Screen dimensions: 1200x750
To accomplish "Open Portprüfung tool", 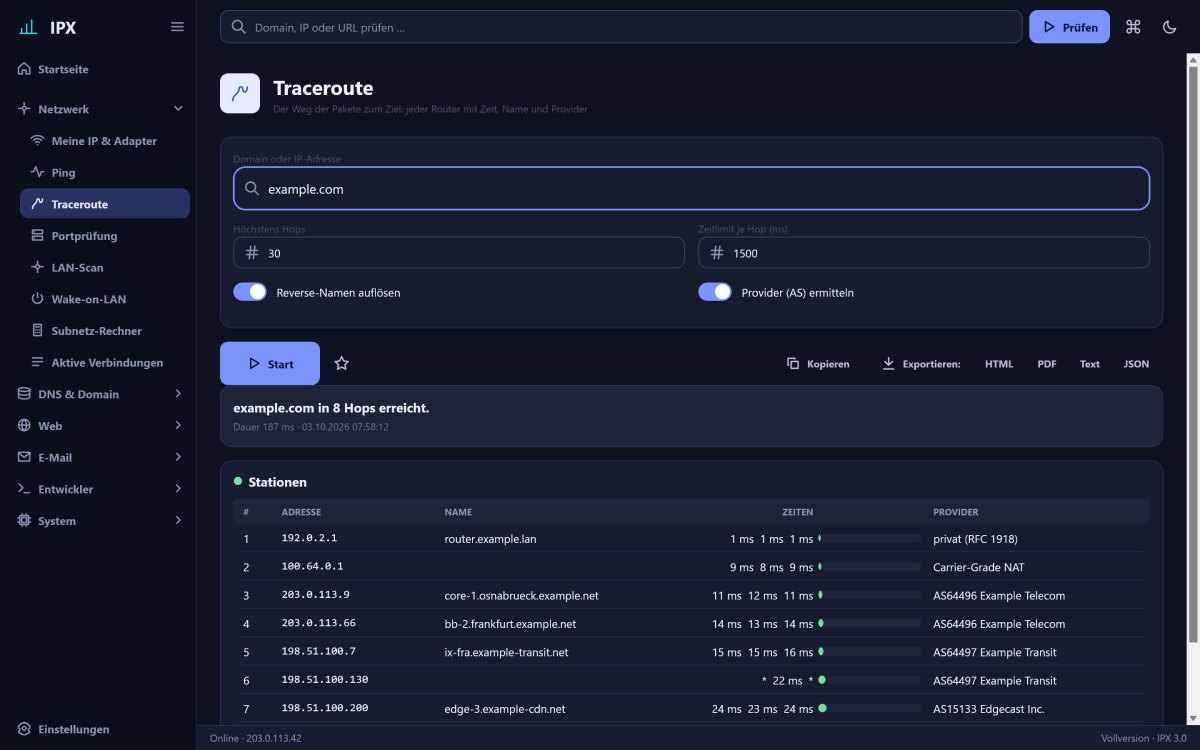I will pos(105,236).
